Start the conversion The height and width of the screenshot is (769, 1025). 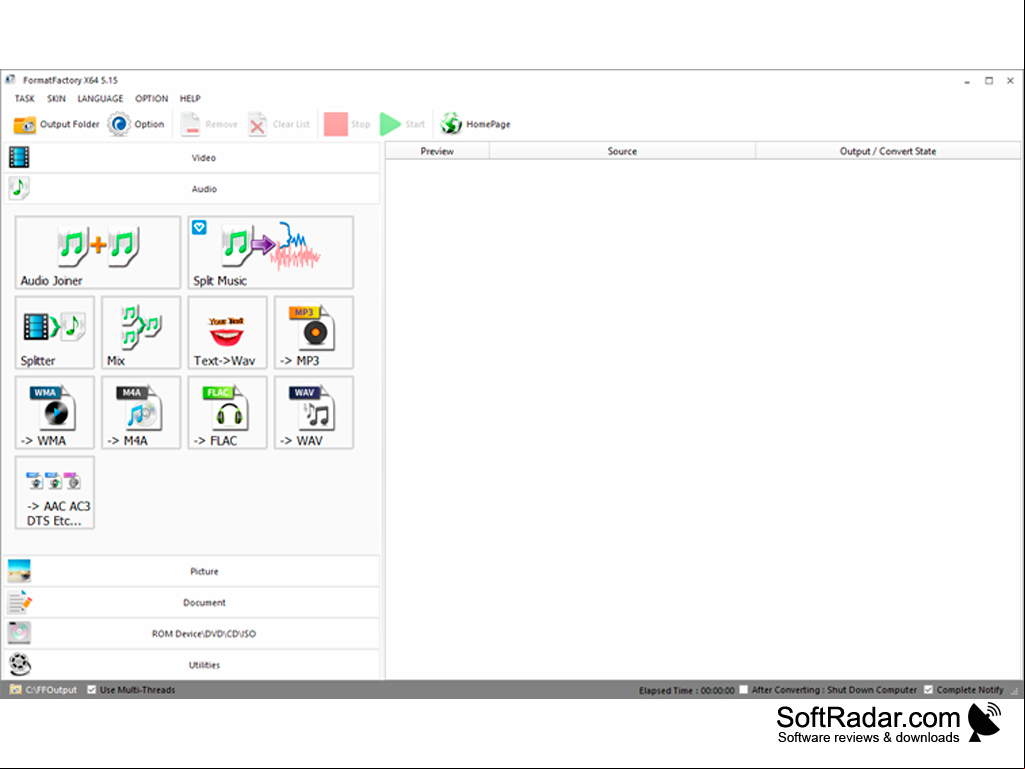[403, 124]
